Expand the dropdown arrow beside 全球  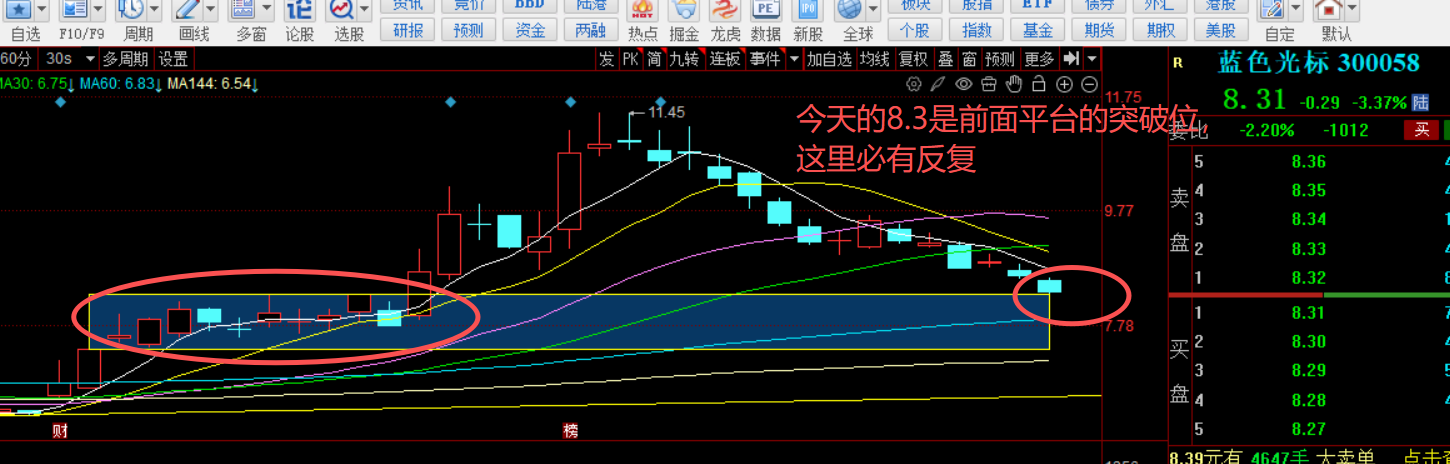pyautogui.click(x=872, y=9)
